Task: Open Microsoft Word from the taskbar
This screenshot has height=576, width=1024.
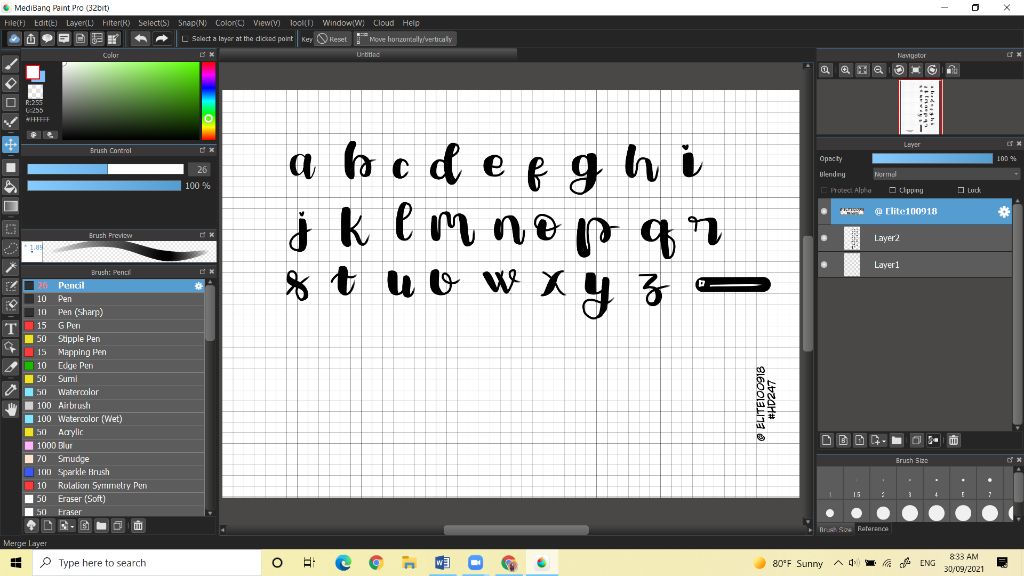Action: (x=442, y=563)
